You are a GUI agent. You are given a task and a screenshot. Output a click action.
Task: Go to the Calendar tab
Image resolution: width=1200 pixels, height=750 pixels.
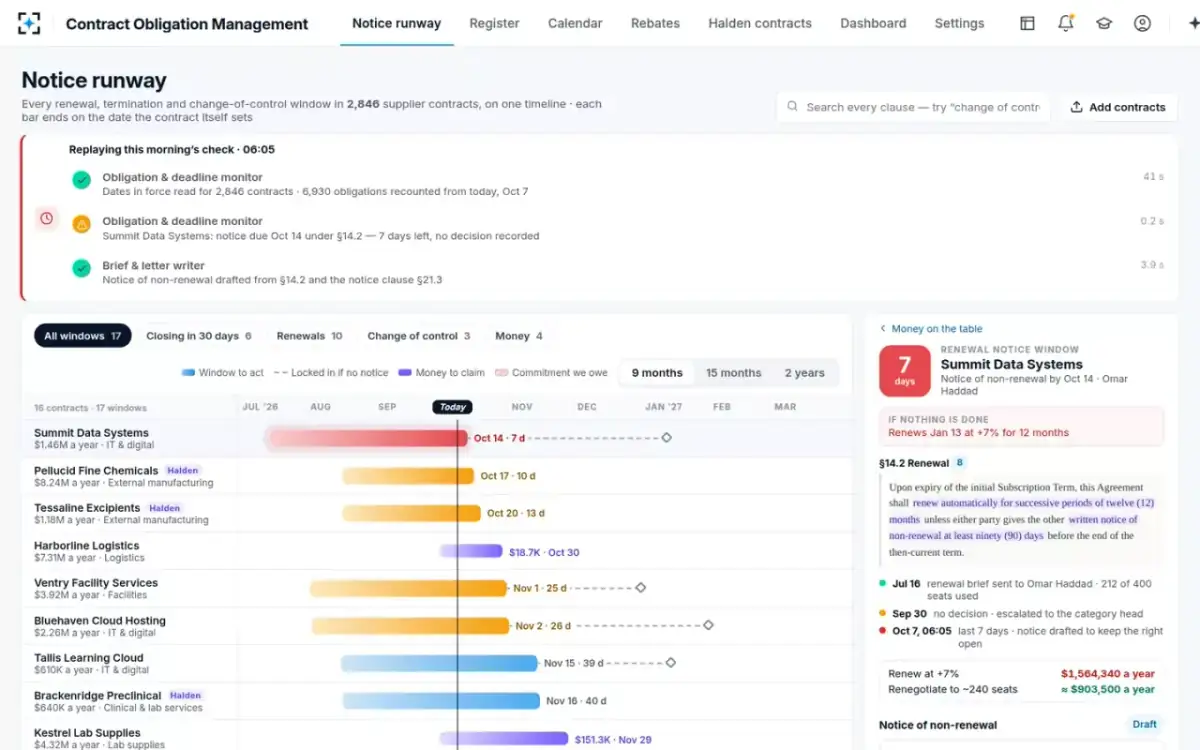click(x=575, y=23)
